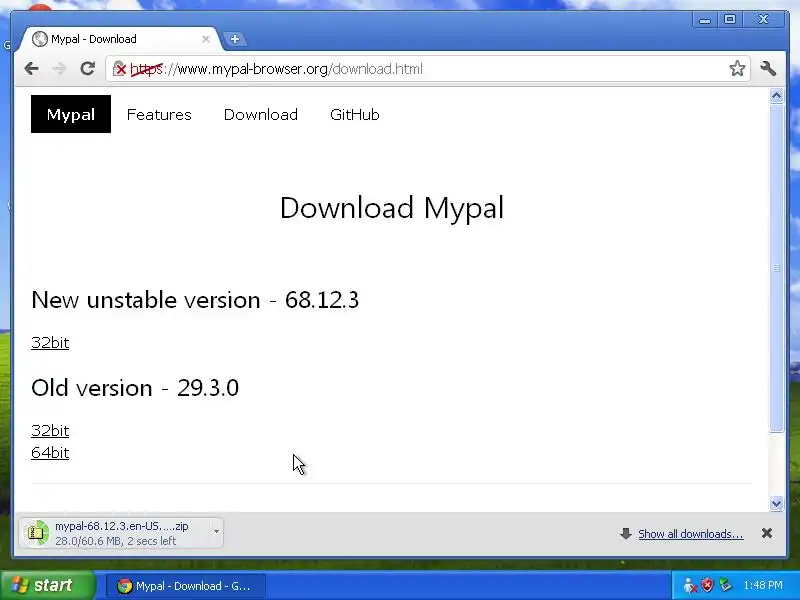Click the broken HTTPS lock warning icon
The height and width of the screenshot is (600, 800).
119,69
